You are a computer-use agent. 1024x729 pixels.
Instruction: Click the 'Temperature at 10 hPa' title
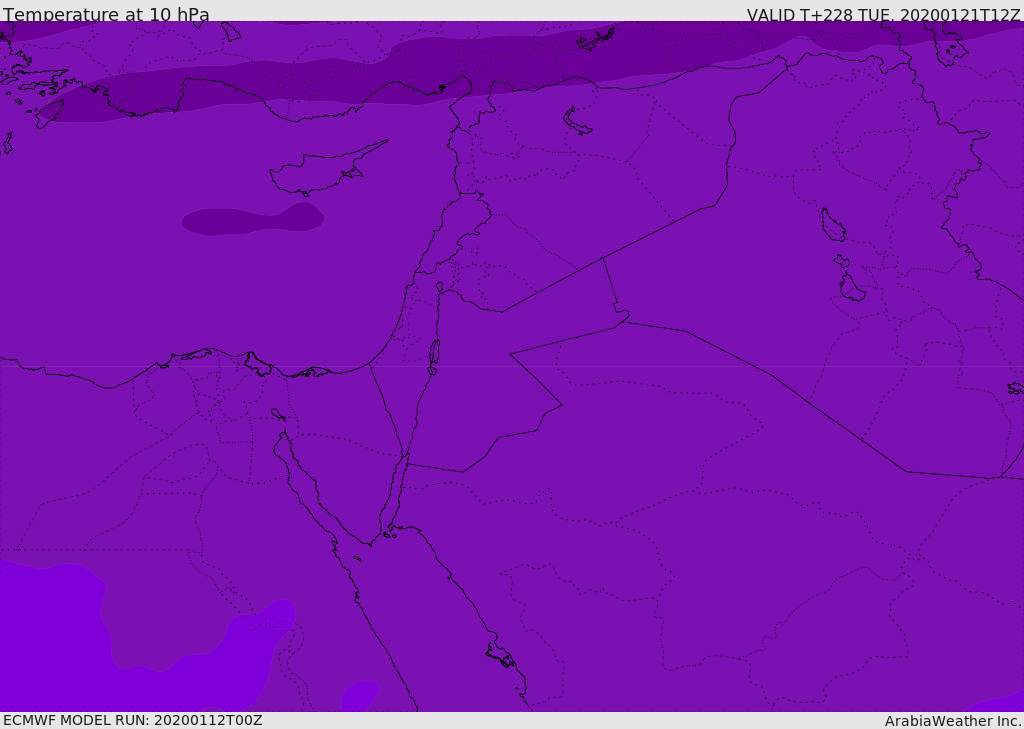pos(106,14)
